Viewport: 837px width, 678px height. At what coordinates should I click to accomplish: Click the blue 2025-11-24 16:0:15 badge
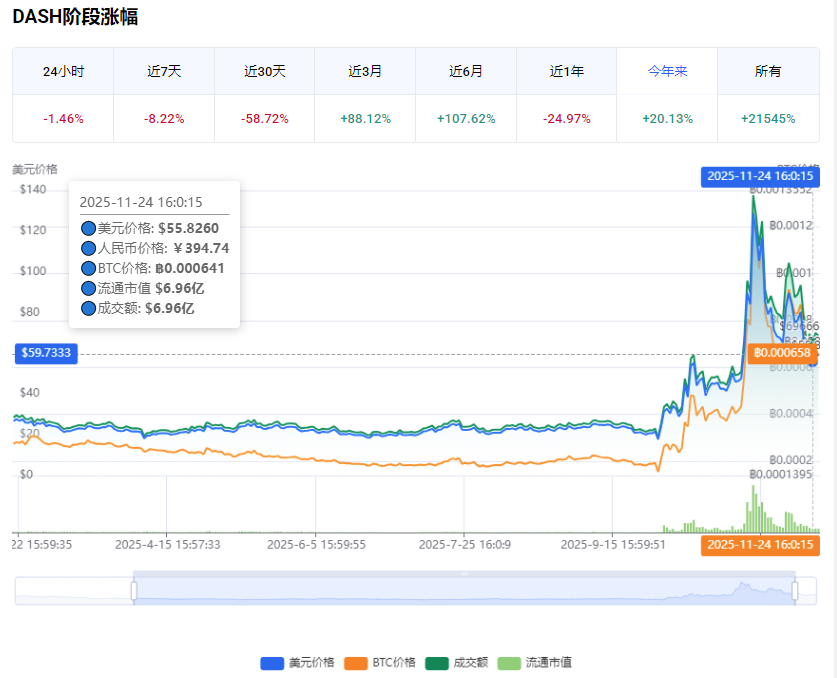pyautogui.click(x=760, y=176)
